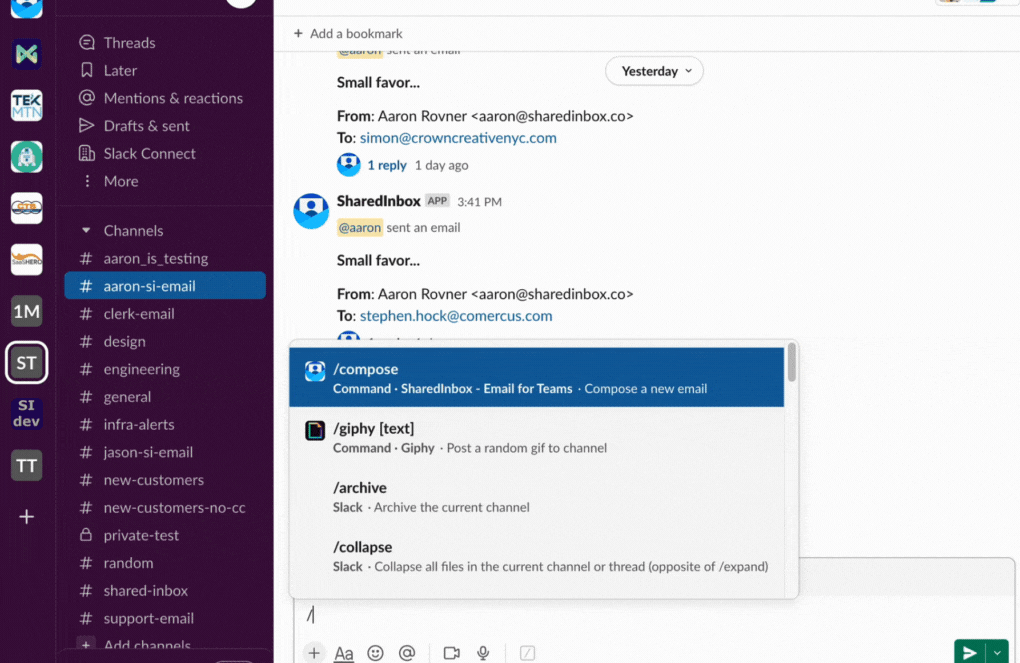Open the clerk-email channel
The image size is (1020, 663).
[x=165, y=314]
